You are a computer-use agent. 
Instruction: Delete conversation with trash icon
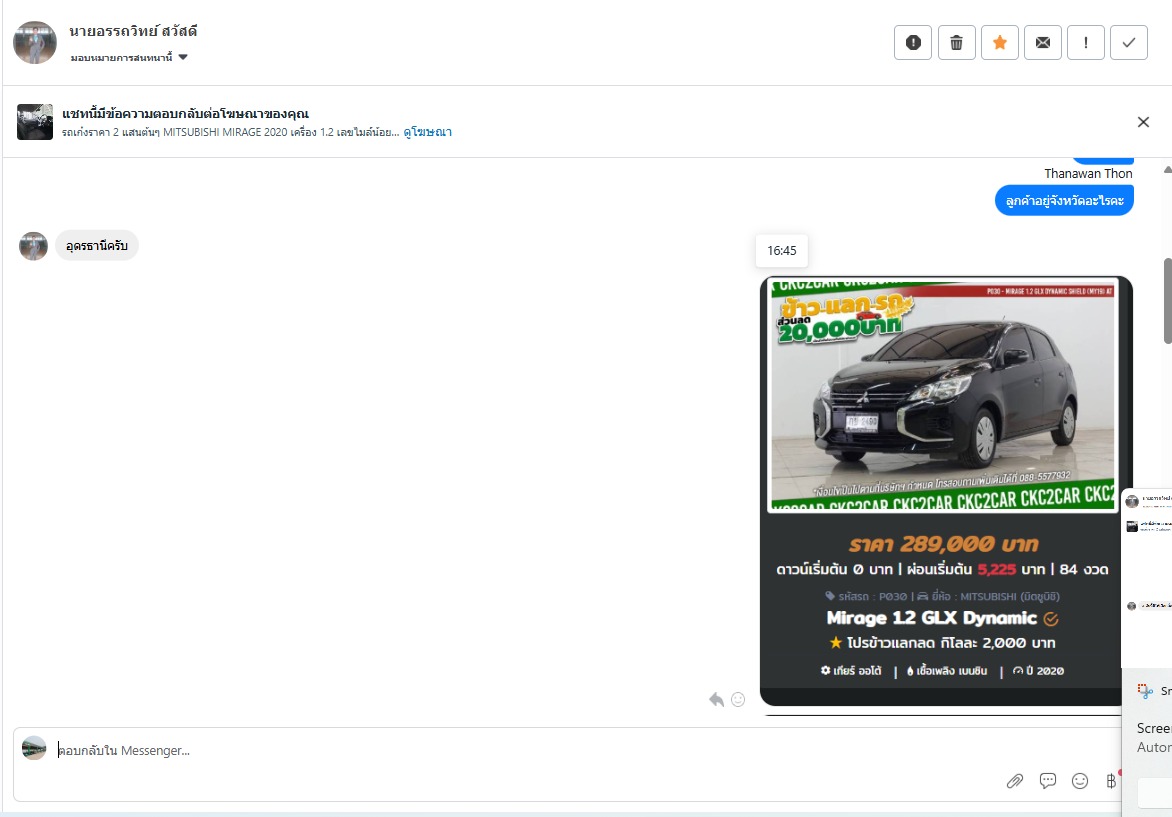pos(956,43)
